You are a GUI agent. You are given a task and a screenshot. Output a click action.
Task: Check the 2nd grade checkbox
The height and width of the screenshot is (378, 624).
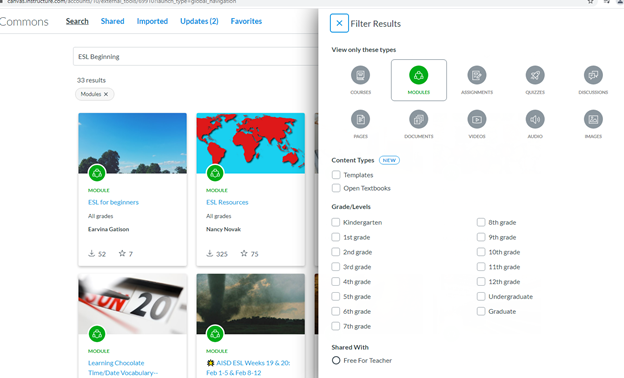pyautogui.click(x=336, y=252)
